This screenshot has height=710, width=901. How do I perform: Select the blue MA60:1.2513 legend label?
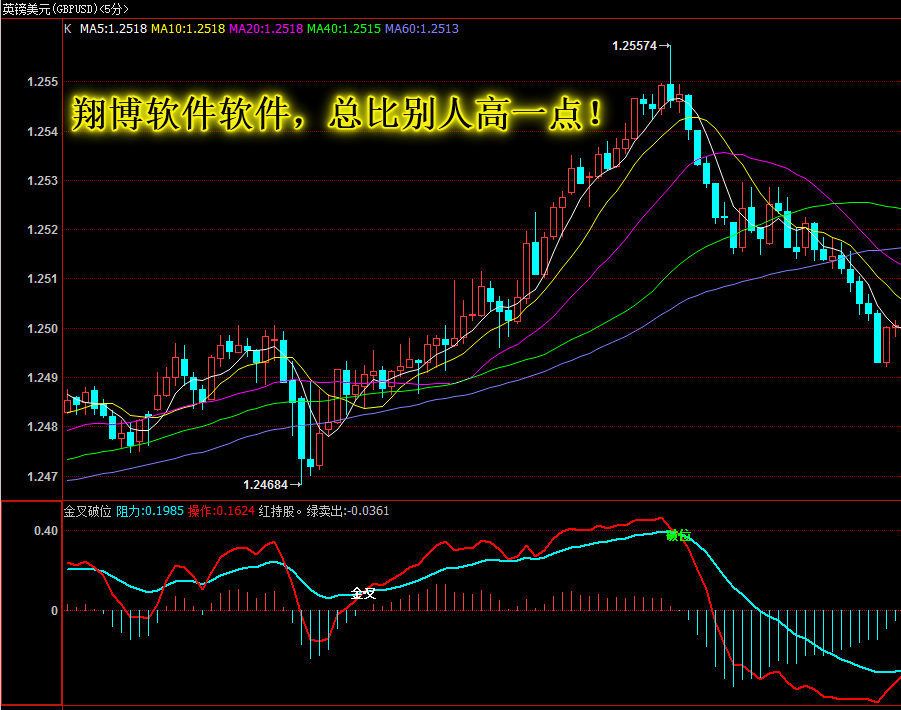point(422,29)
